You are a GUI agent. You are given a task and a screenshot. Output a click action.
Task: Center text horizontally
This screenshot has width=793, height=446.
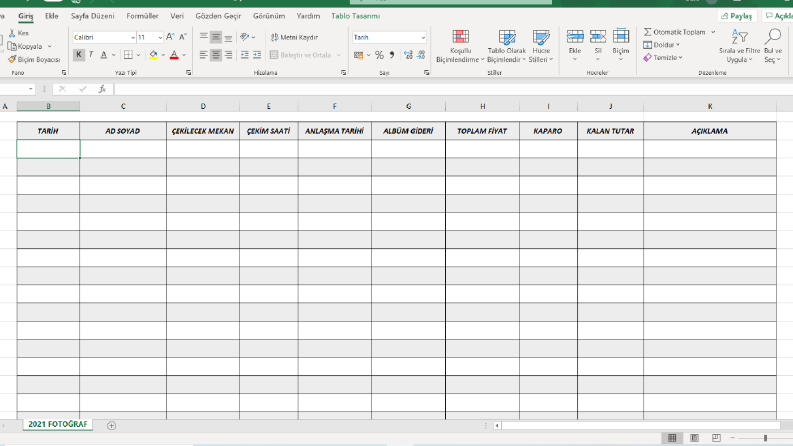(216, 55)
